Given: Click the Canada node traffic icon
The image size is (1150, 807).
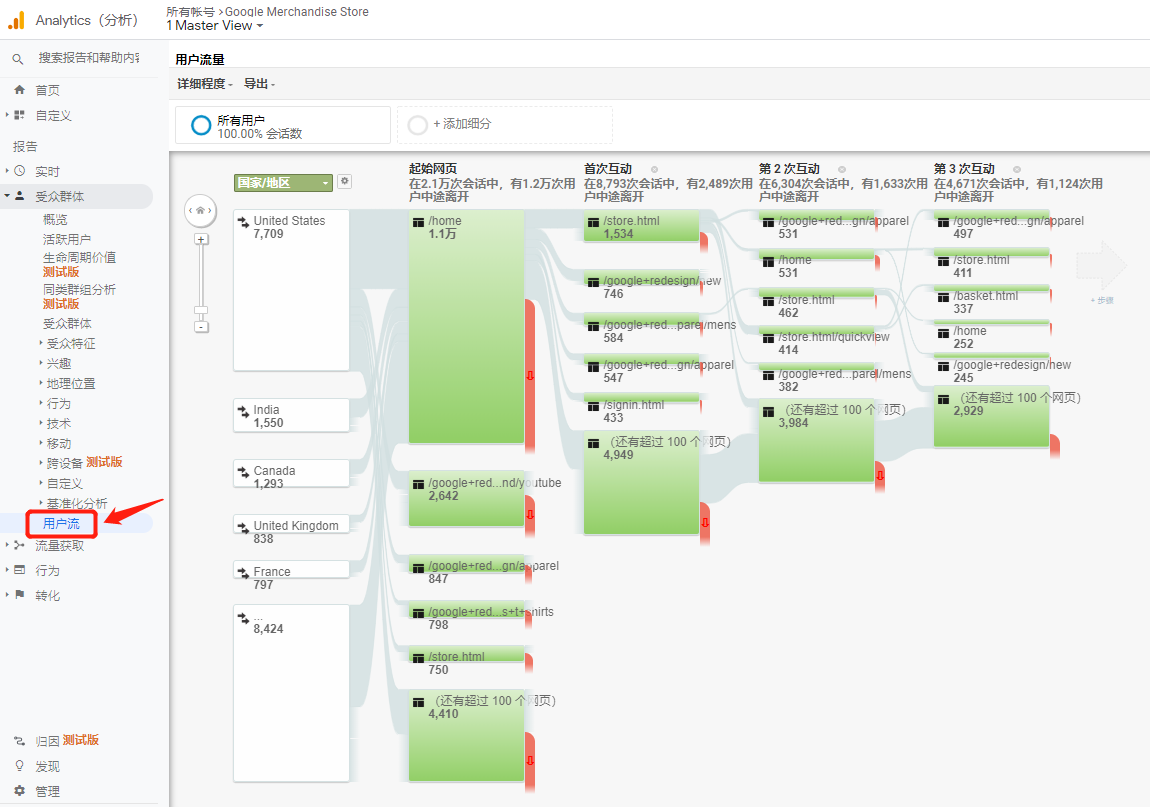Looking at the screenshot, I should [x=243, y=472].
